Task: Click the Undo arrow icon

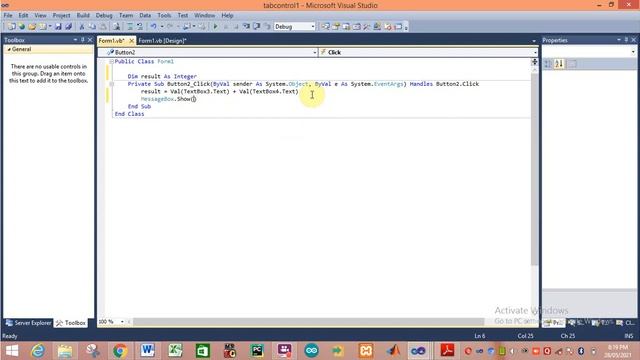Action: click(153, 27)
